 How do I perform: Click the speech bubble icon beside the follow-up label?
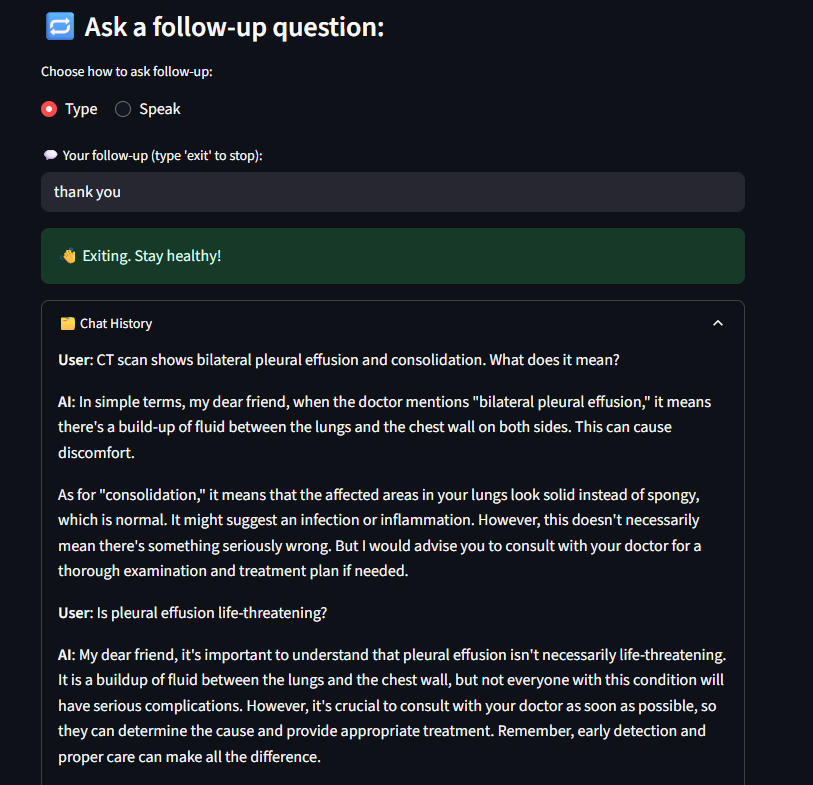point(49,155)
